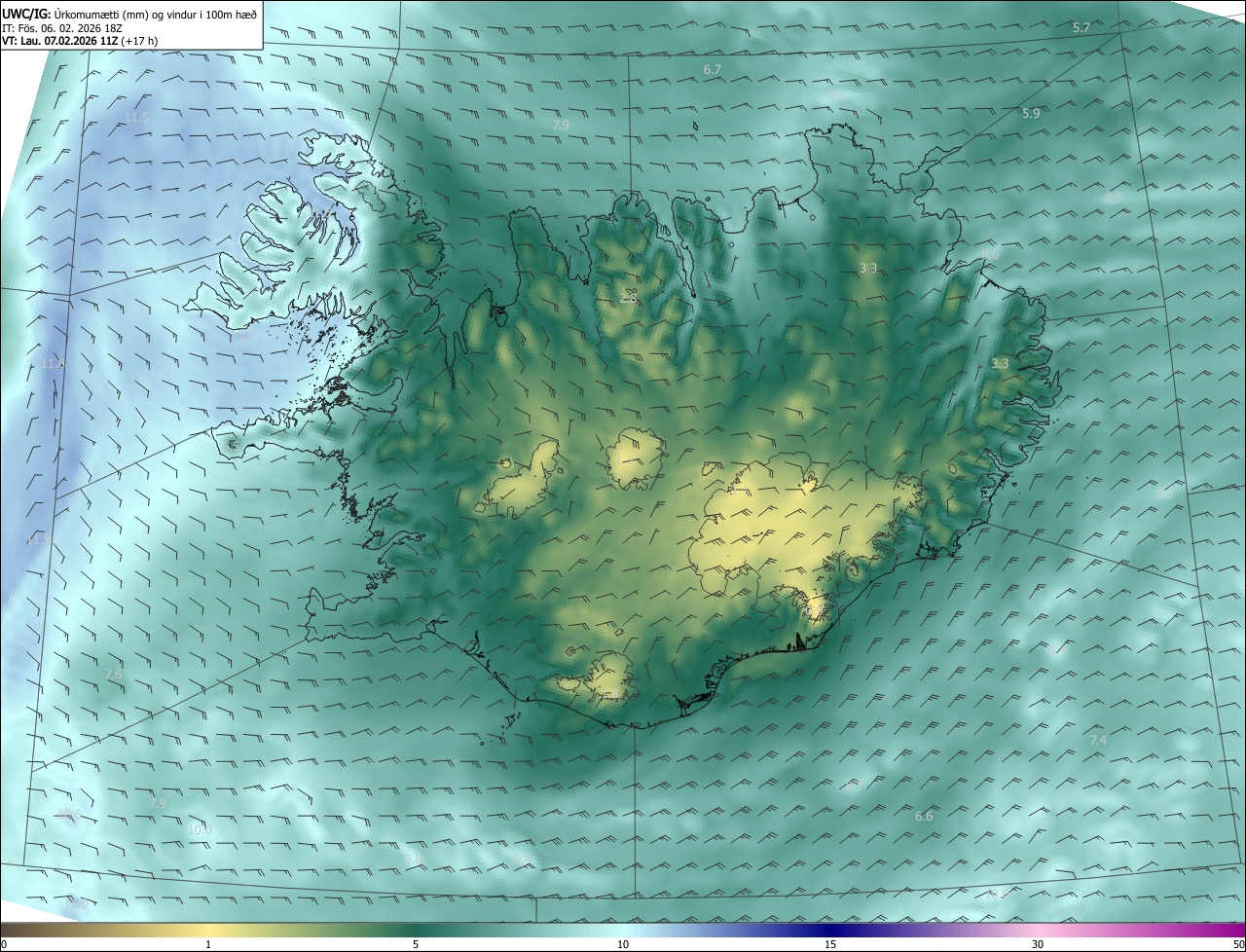Click the title text 'Úrkomumætti (mm) og vindur í 100m hæð'

pyautogui.click(x=154, y=14)
